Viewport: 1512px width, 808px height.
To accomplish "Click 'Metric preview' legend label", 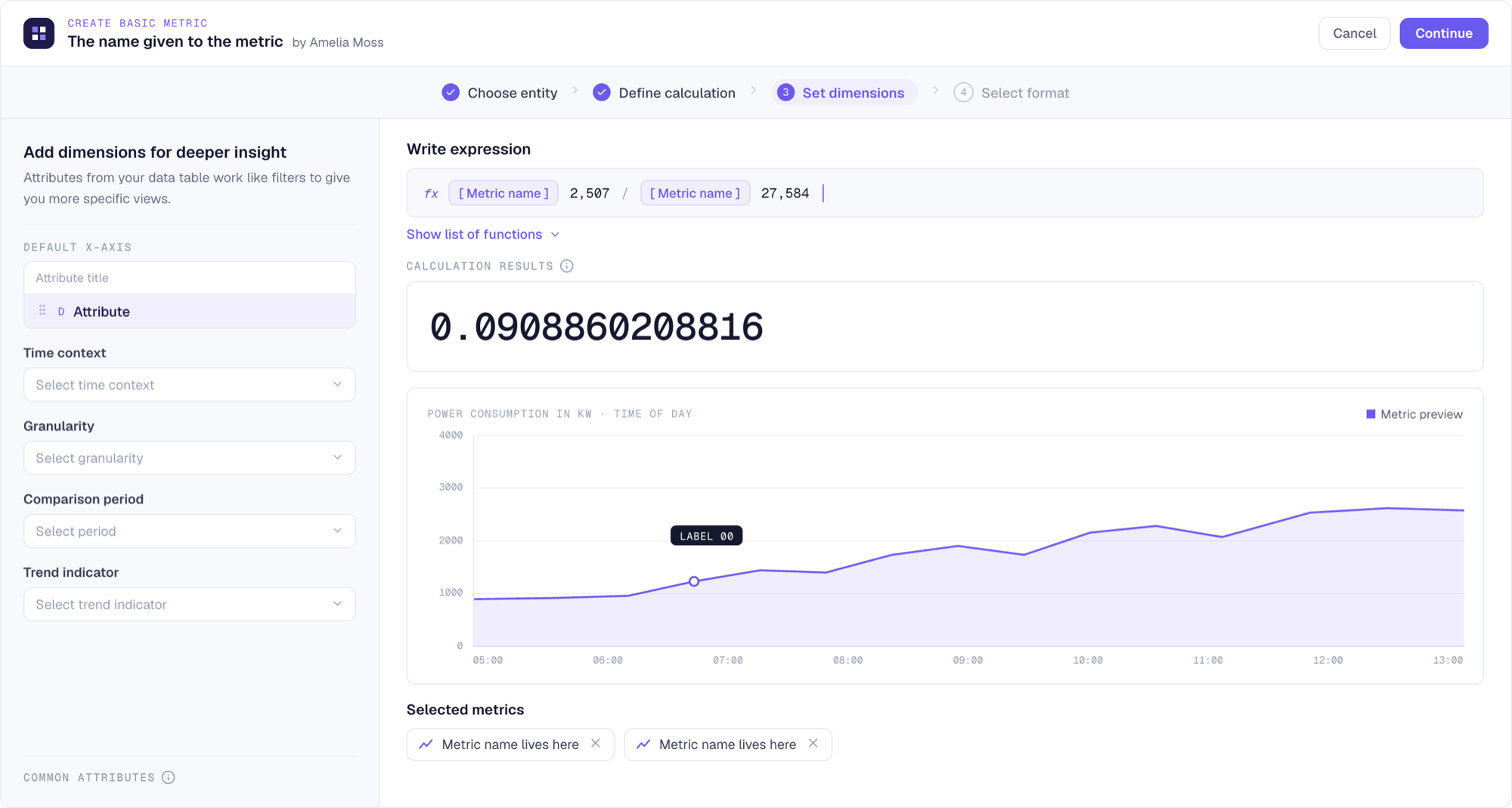I will coord(1421,414).
